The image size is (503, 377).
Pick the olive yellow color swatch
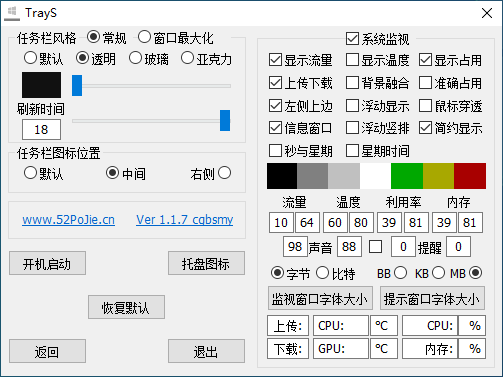pyautogui.click(x=438, y=176)
